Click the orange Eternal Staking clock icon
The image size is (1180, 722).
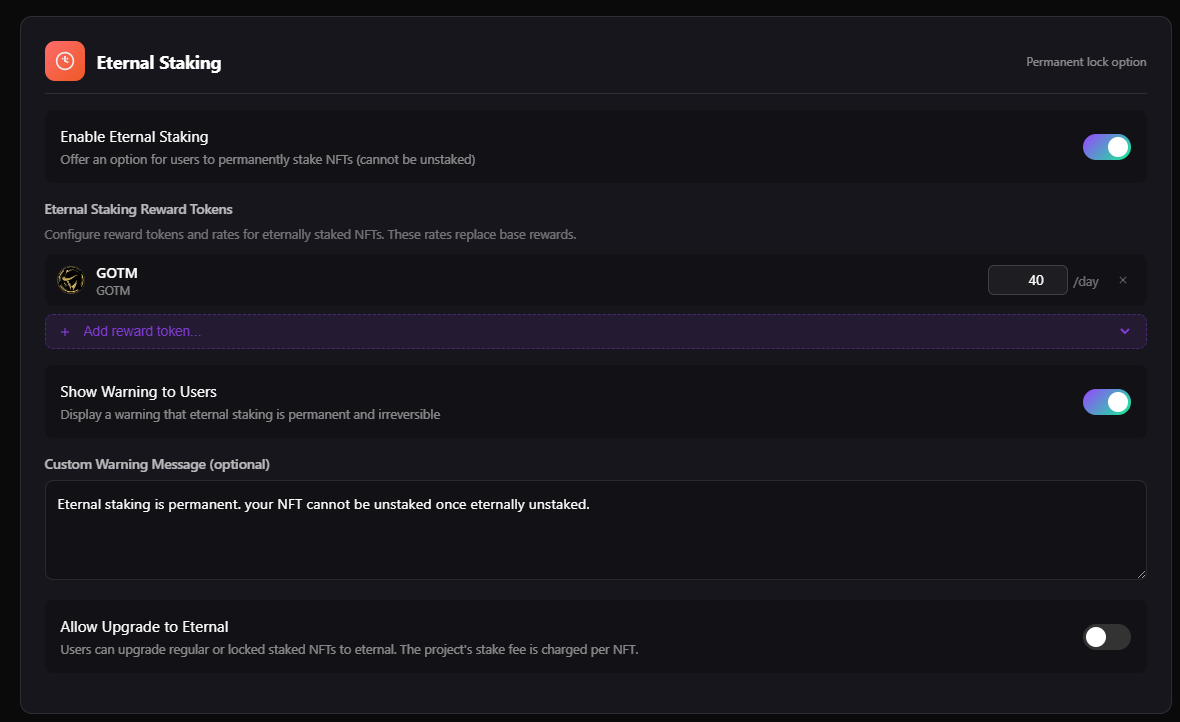coord(65,61)
